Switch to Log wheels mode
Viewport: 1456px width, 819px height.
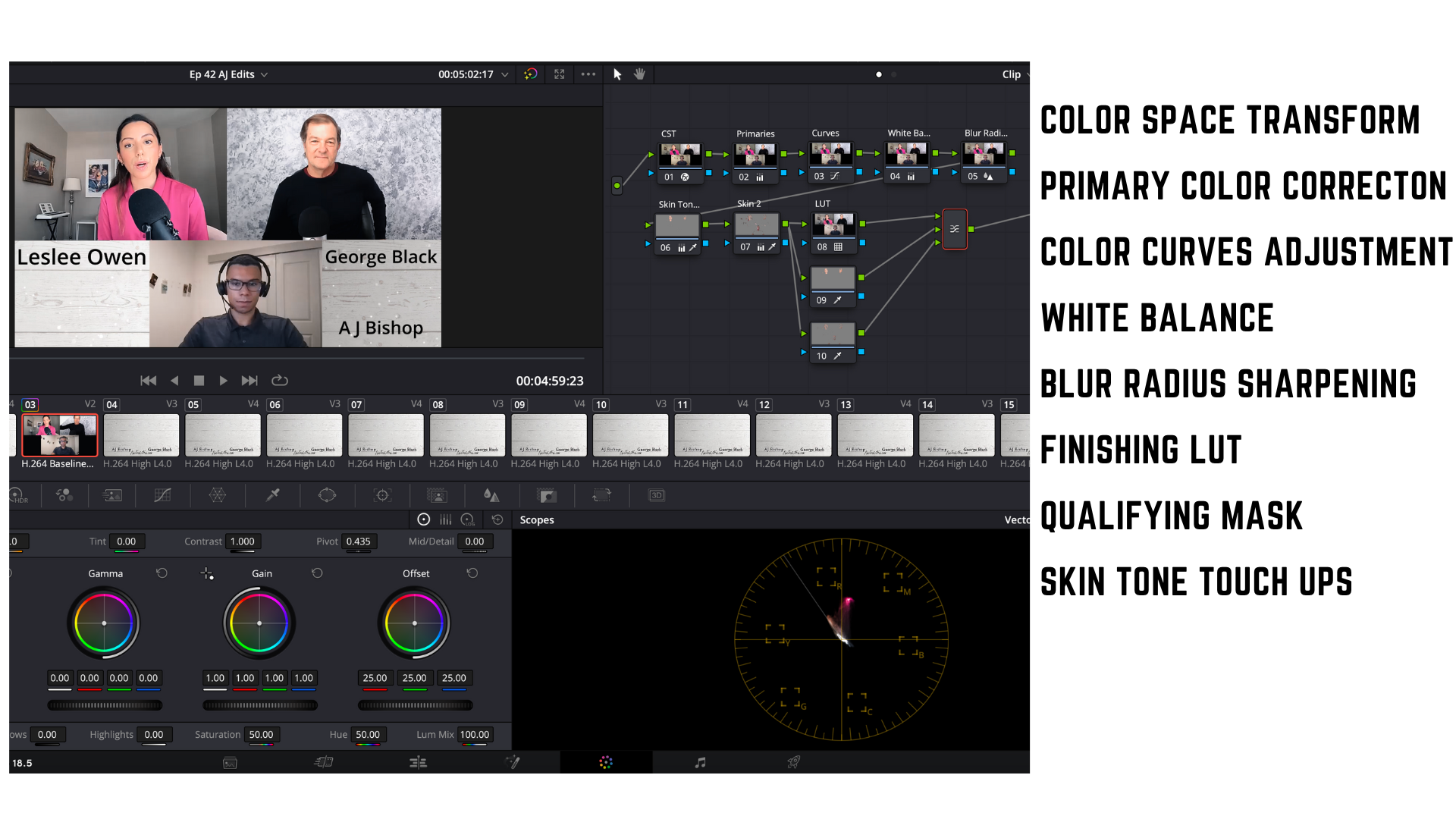[468, 519]
